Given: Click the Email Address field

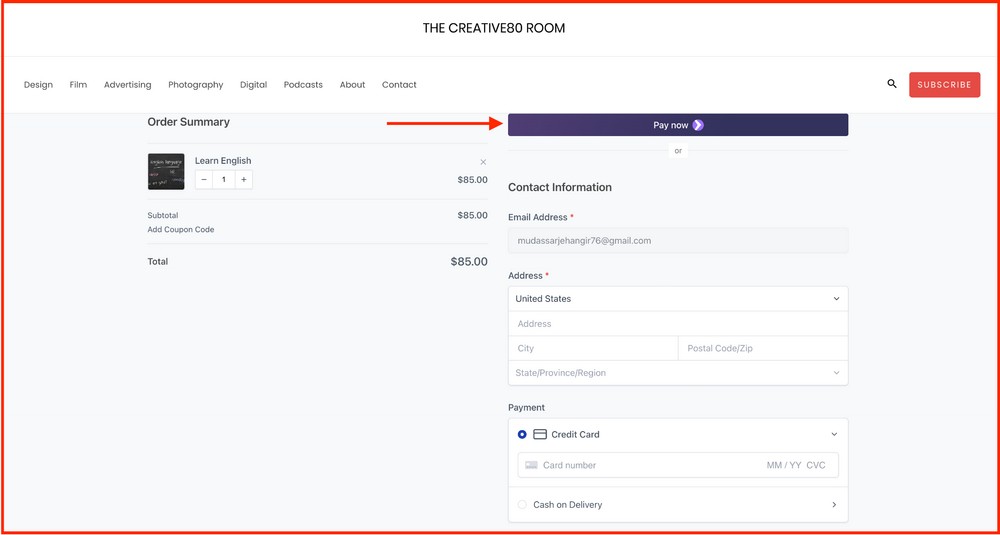Looking at the screenshot, I should (x=678, y=241).
